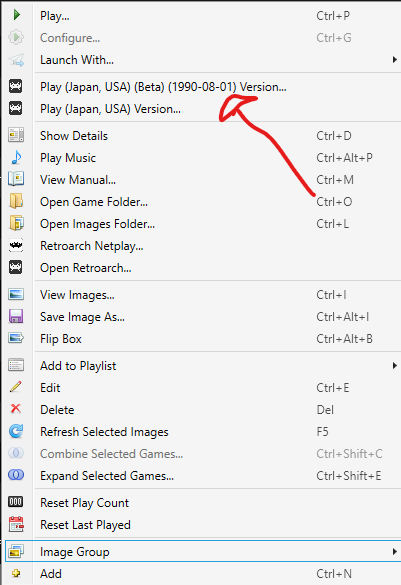This screenshot has width=401, height=585.
Task: Expand the Launch With submenu arrow
Action: (x=395, y=60)
